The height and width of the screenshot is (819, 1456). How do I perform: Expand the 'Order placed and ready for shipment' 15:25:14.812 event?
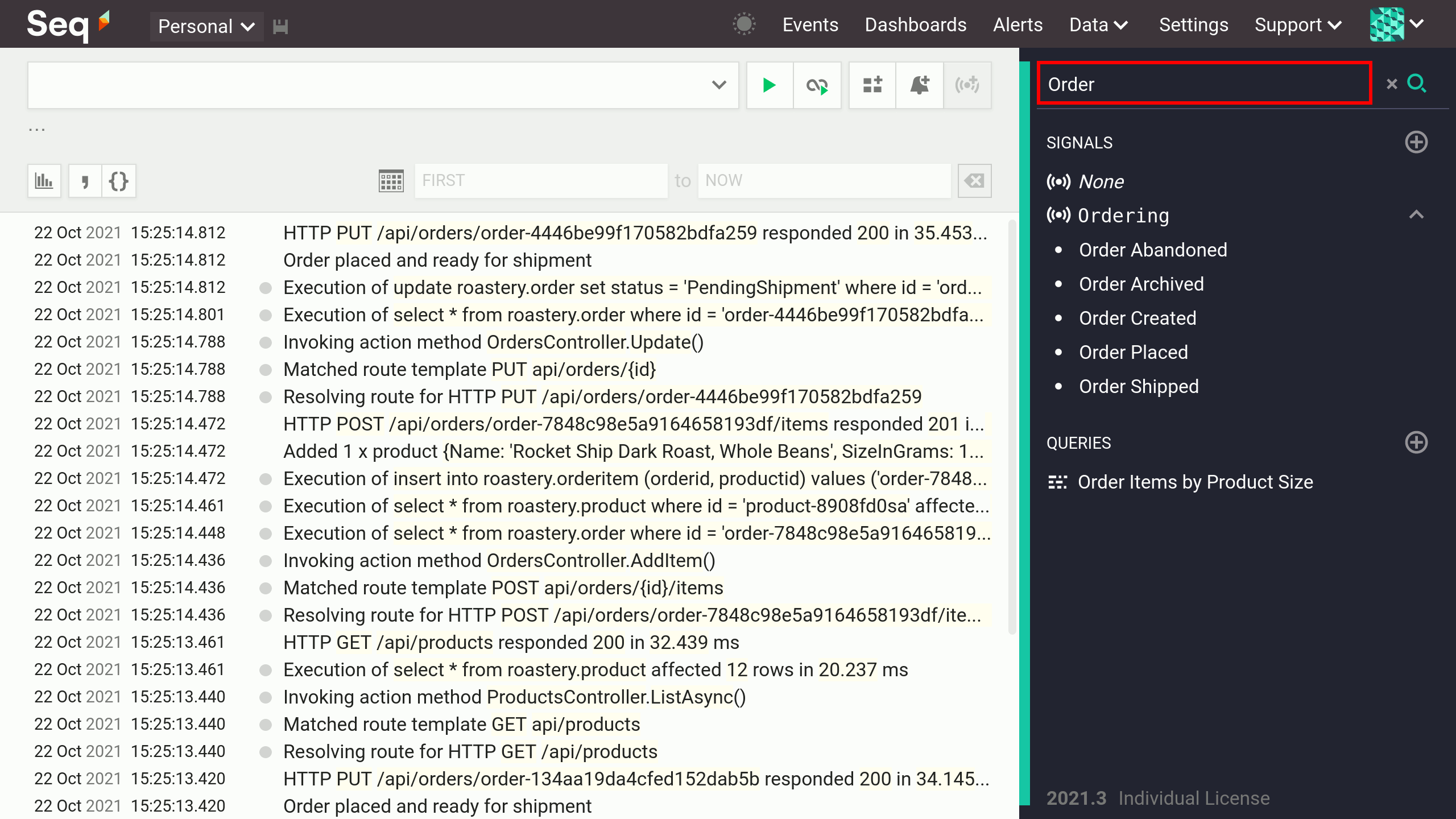437,260
